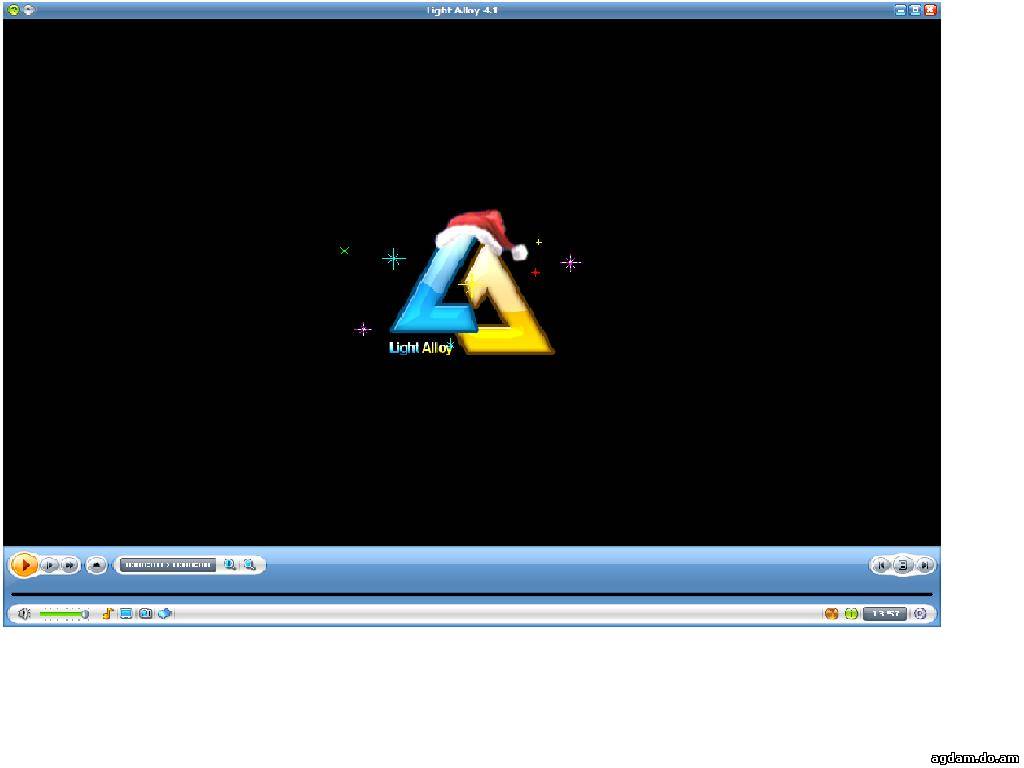Click the blue arrow icon after the camera
Screen dimensions: 1024x768
click(165, 613)
